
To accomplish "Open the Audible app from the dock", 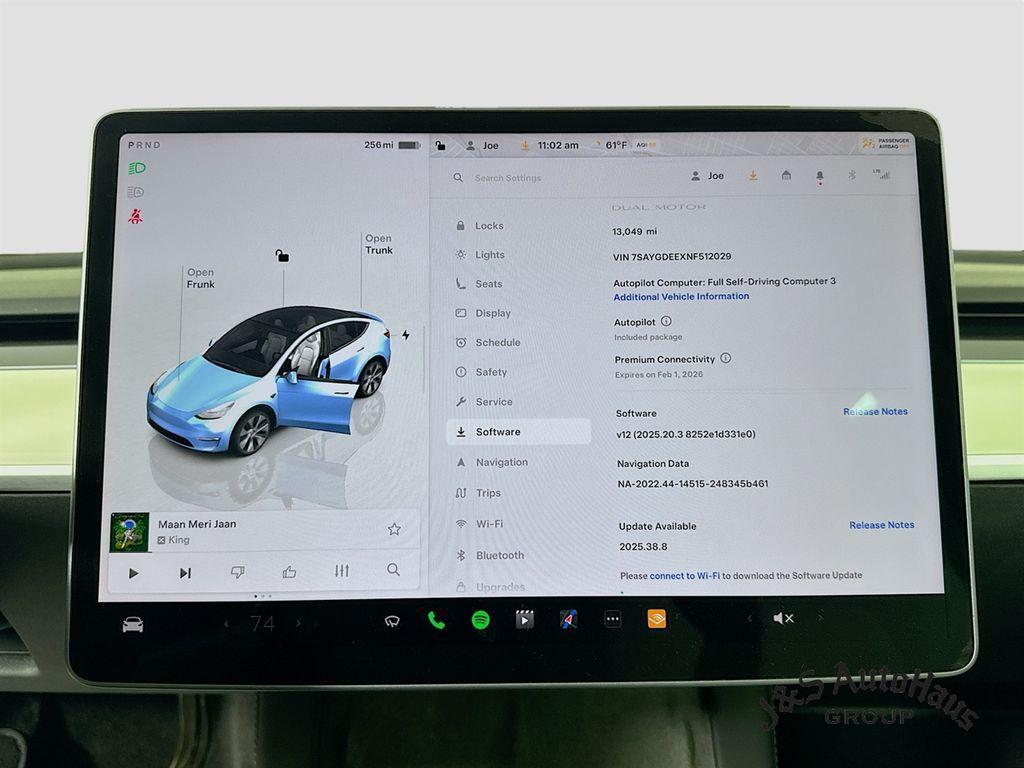I will click(658, 620).
